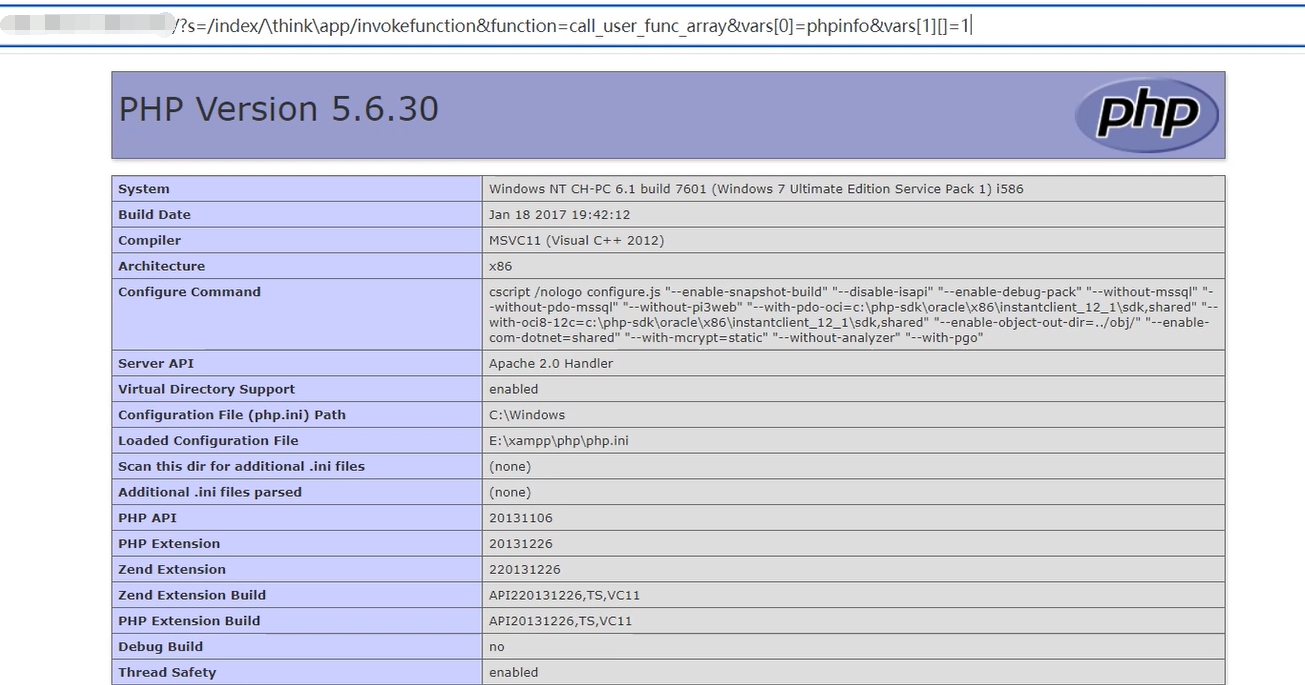Select the Virtual Directory Support enabled value

tap(514, 390)
